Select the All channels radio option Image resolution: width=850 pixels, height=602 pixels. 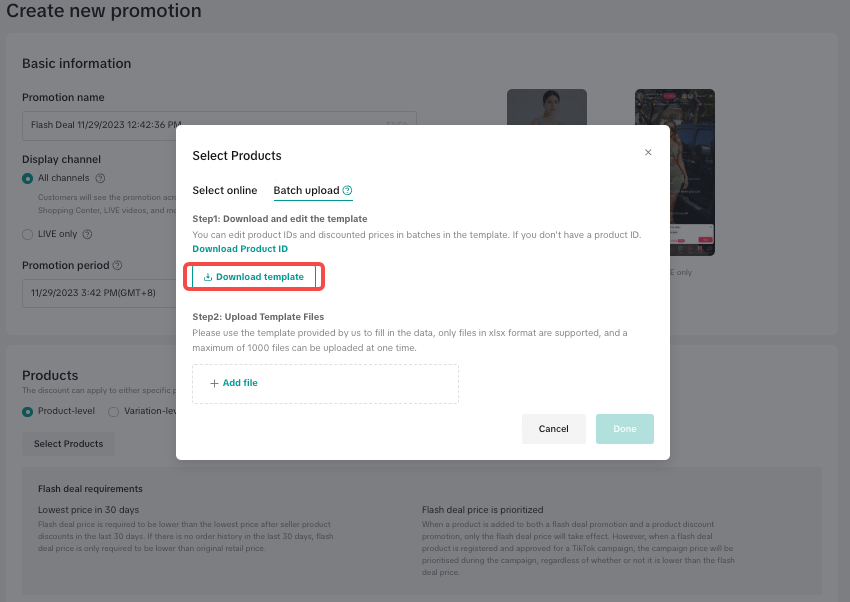(x=28, y=178)
